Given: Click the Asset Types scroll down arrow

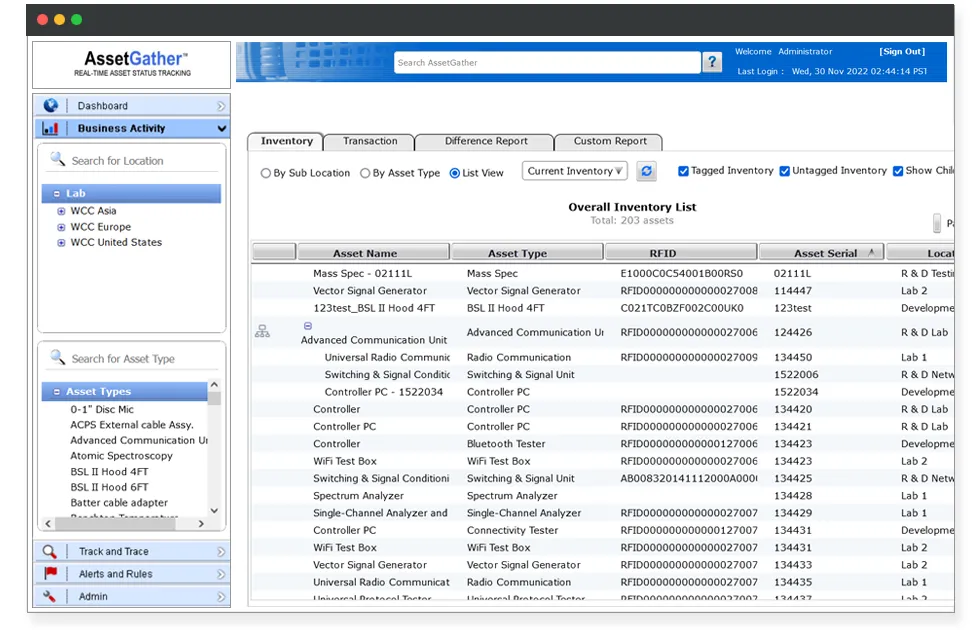Looking at the screenshot, I should (x=214, y=510).
